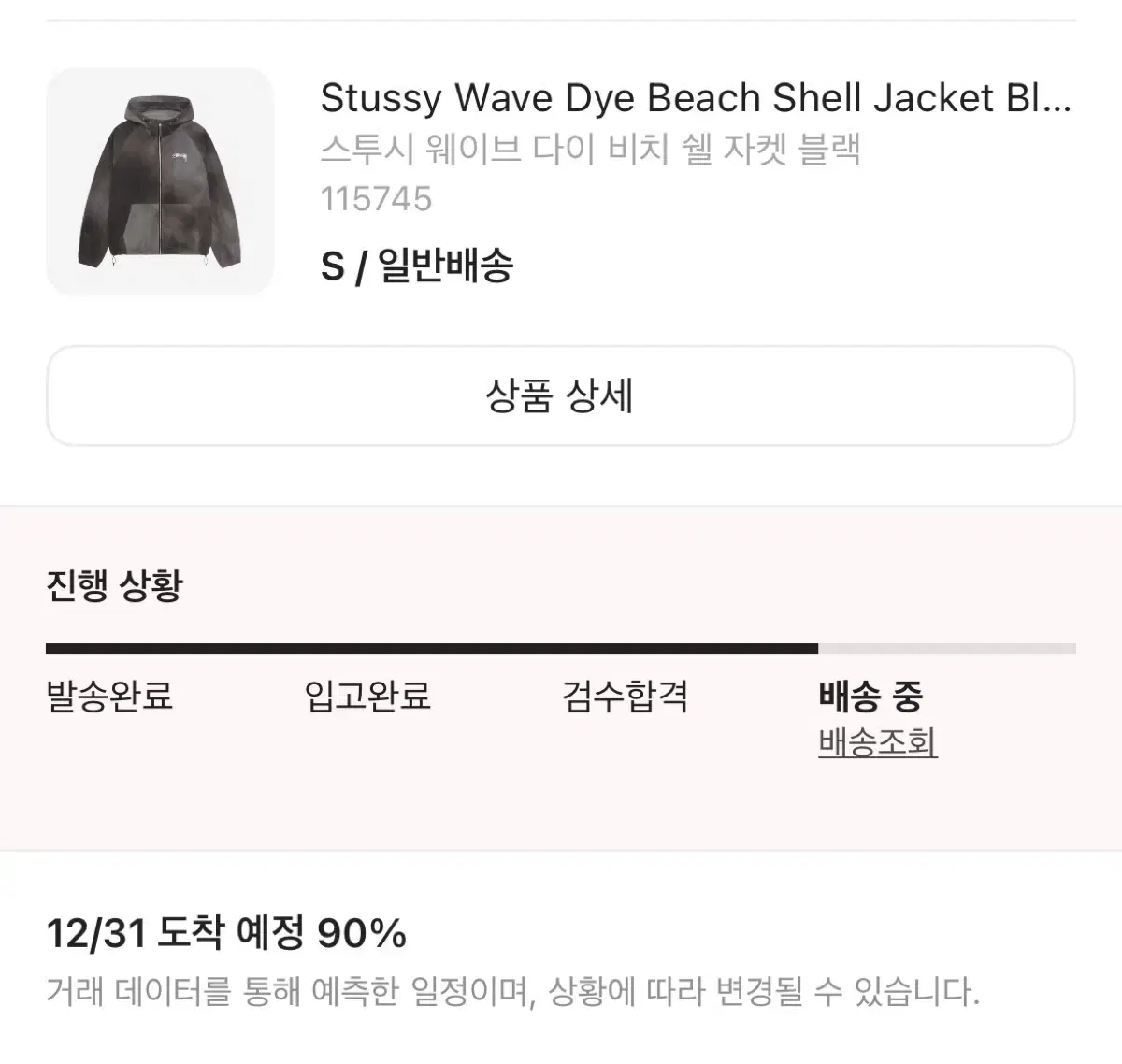Tap the 상품 상세 button
This screenshot has height=1064, width=1122.
(x=561, y=395)
